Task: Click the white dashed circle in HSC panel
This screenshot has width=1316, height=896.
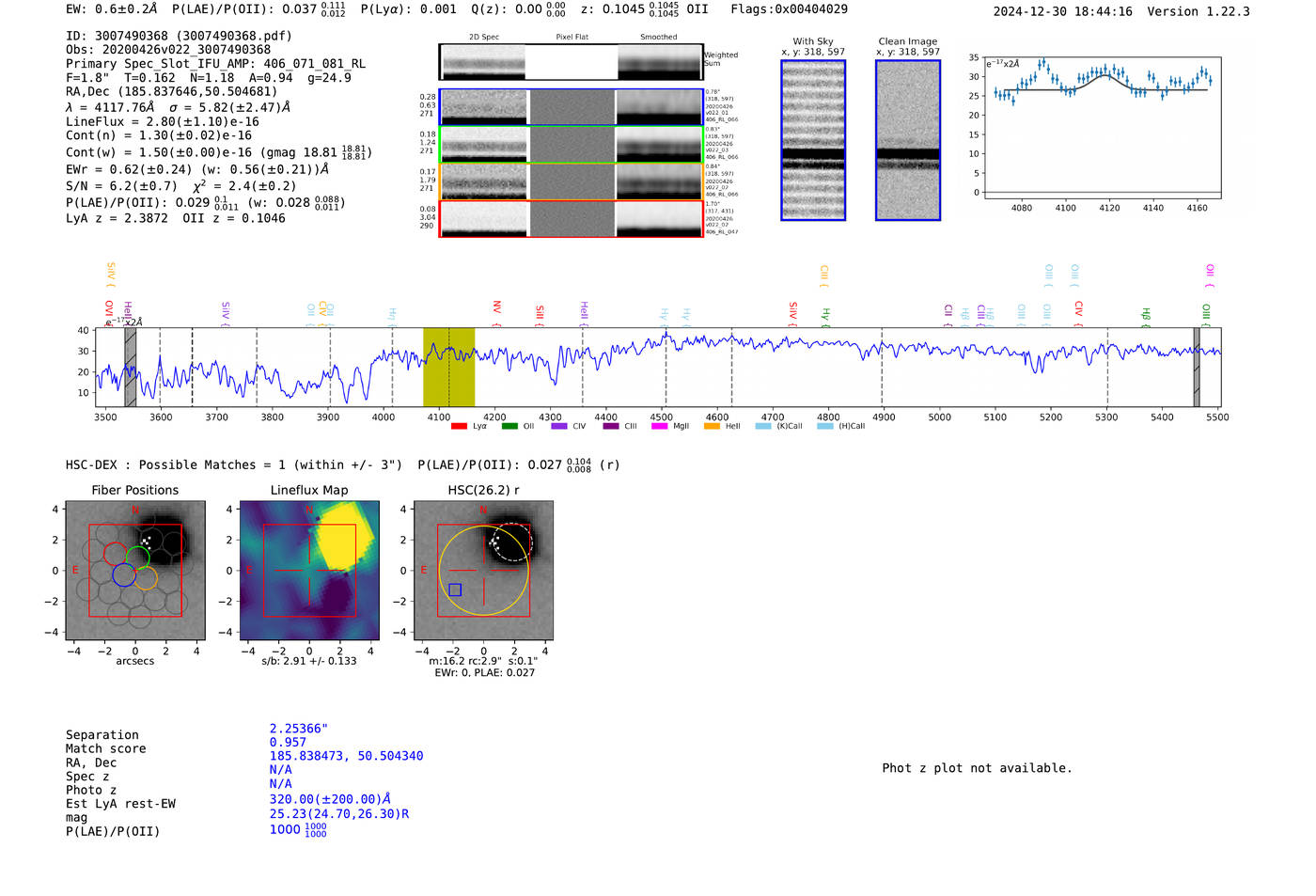Action: pos(512,542)
